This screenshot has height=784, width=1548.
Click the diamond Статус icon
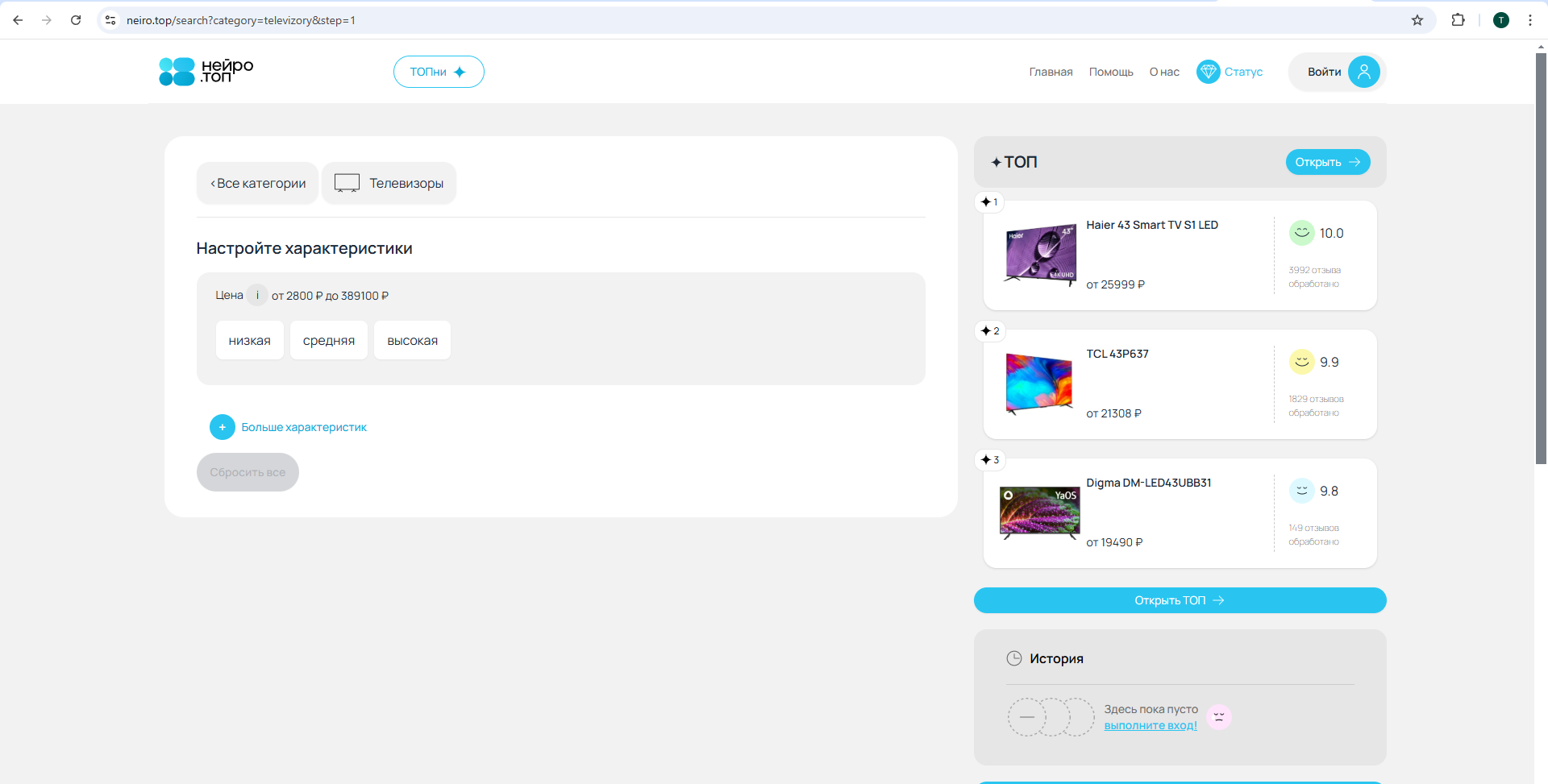(1208, 72)
